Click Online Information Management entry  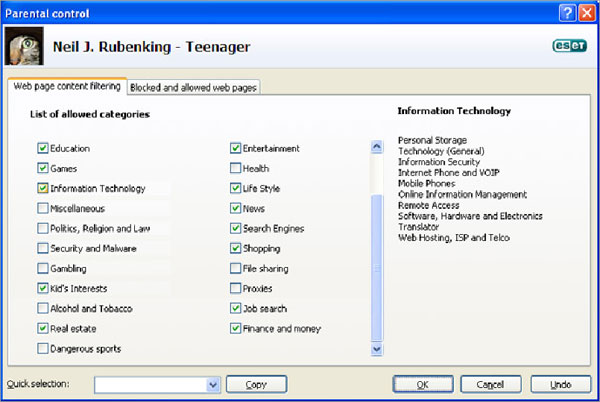coord(462,194)
